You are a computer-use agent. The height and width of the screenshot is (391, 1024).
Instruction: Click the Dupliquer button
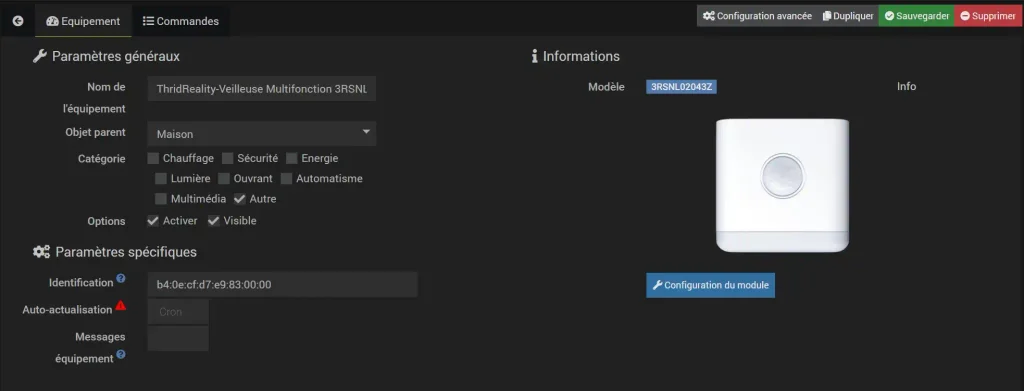tap(848, 16)
